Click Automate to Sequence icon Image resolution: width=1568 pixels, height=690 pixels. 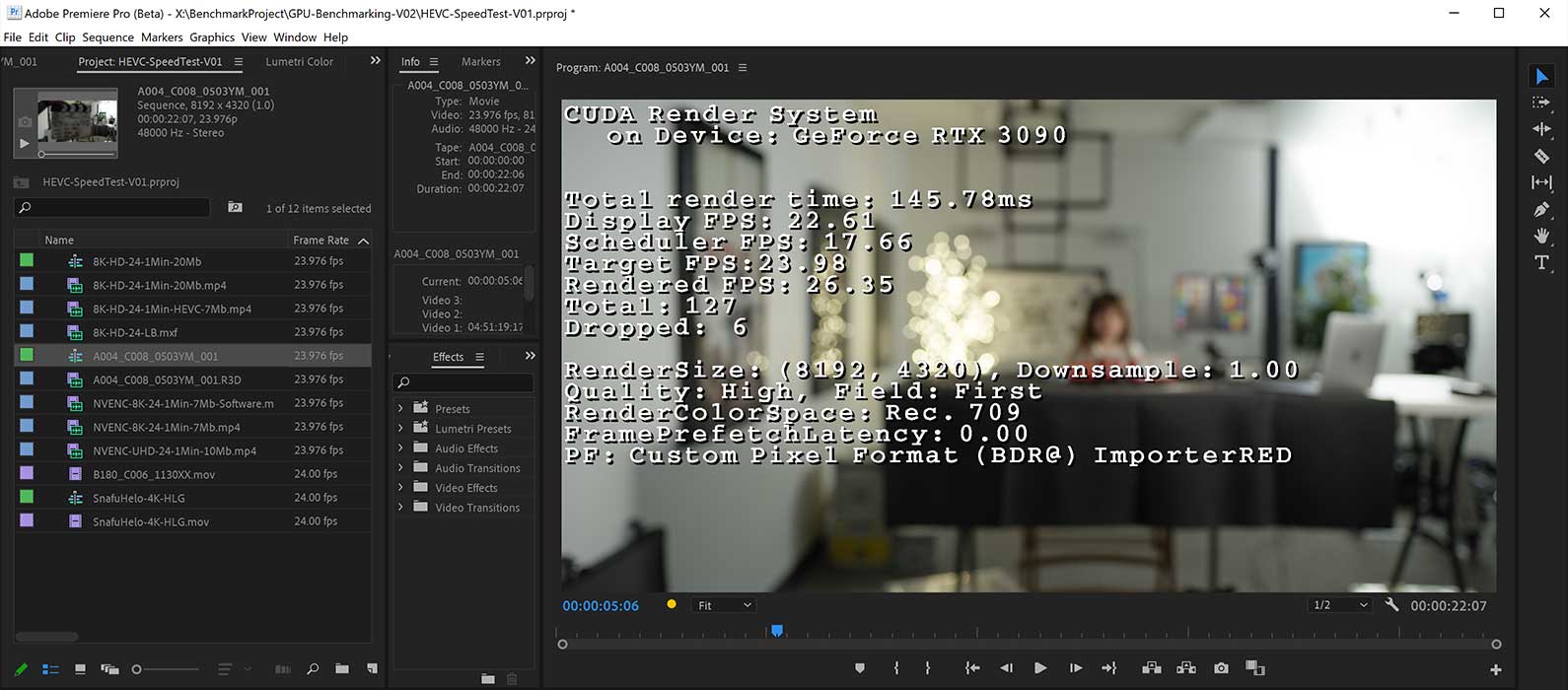click(x=283, y=669)
